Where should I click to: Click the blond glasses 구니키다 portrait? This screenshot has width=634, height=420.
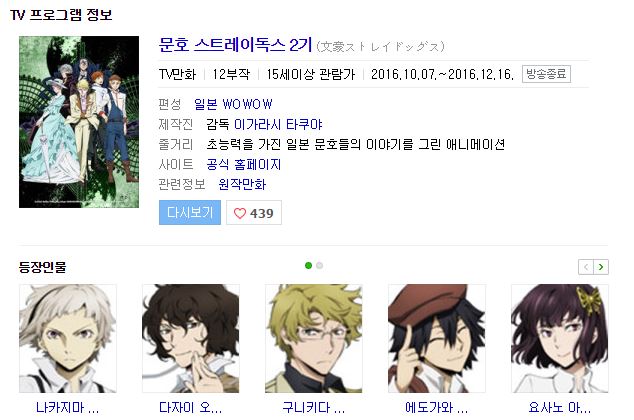click(314, 338)
